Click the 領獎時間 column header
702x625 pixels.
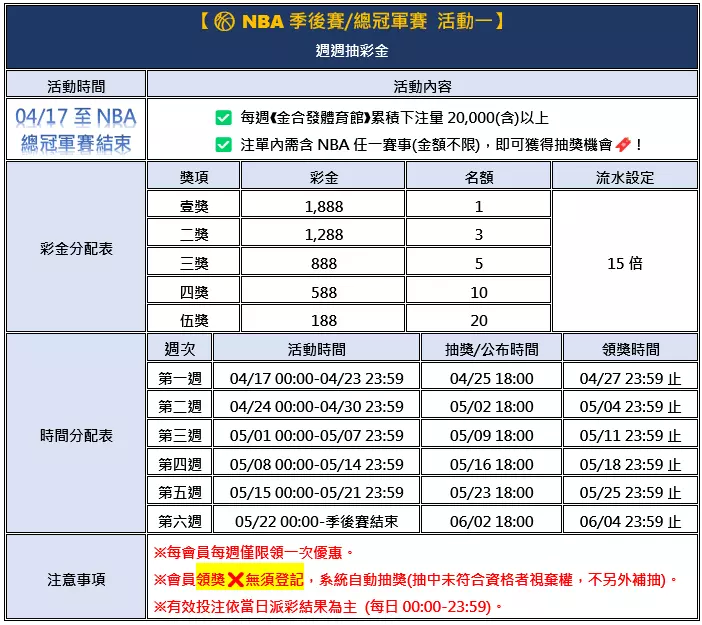[630, 347]
